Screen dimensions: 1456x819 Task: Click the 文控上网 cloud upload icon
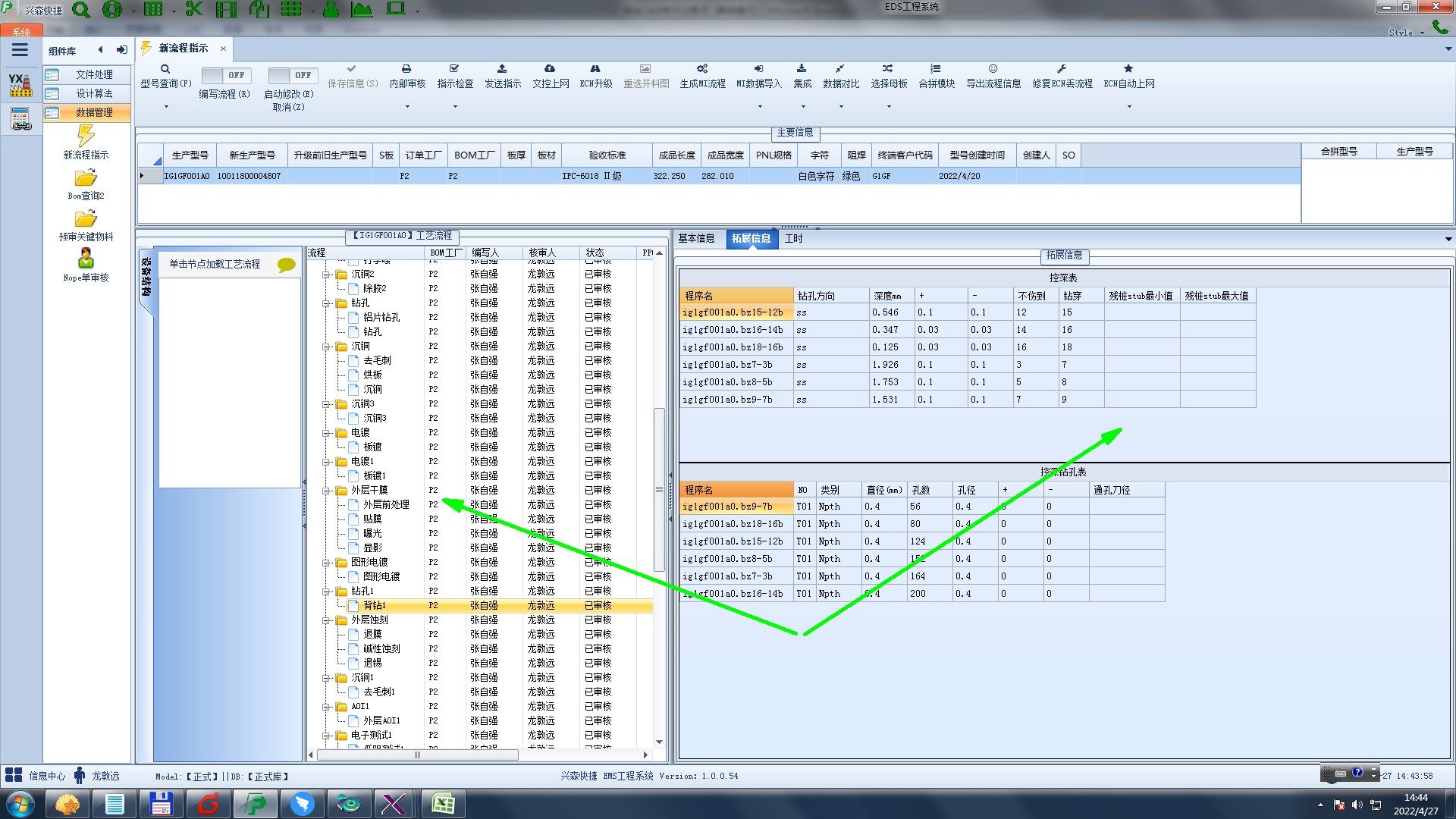coord(550,69)
